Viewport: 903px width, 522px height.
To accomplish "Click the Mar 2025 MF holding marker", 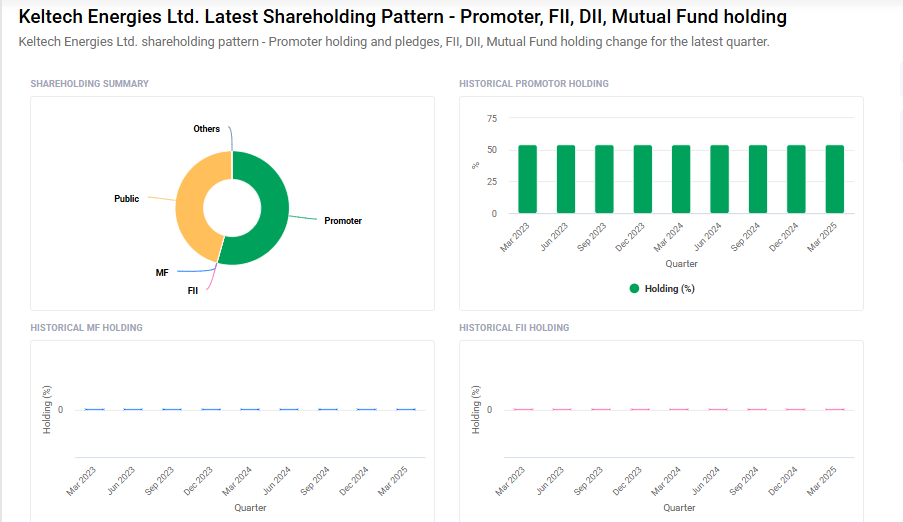I will (x=406, y=410).
